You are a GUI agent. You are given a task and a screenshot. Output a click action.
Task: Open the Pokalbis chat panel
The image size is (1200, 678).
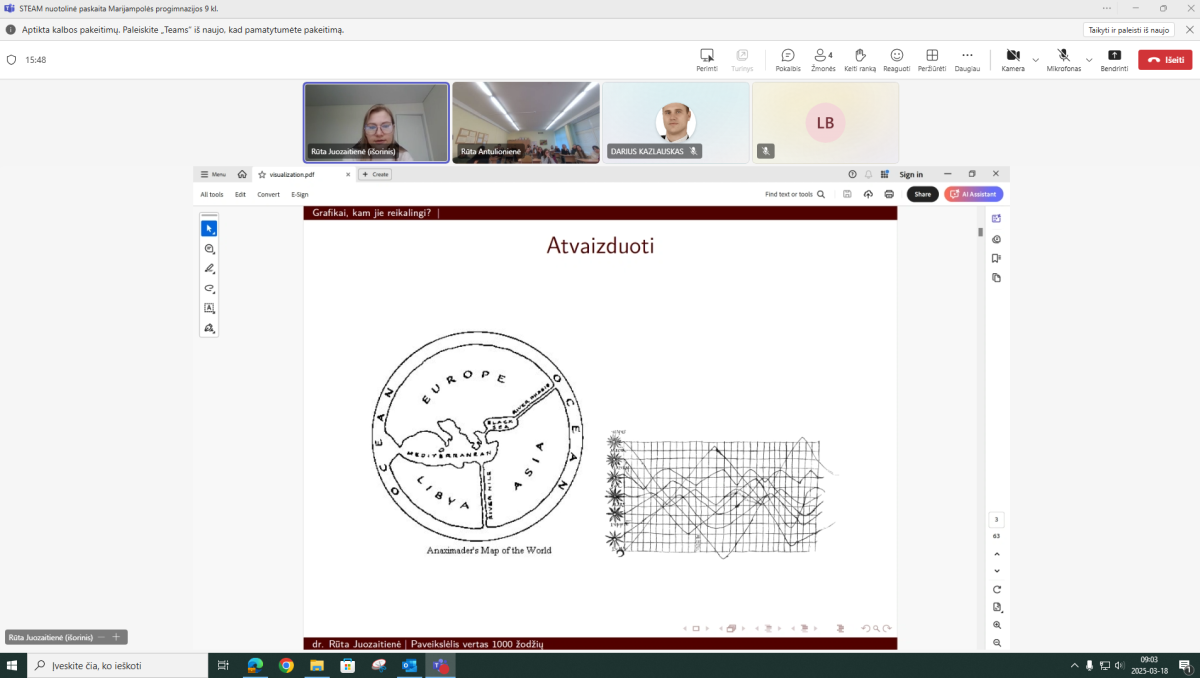point(787,58)
